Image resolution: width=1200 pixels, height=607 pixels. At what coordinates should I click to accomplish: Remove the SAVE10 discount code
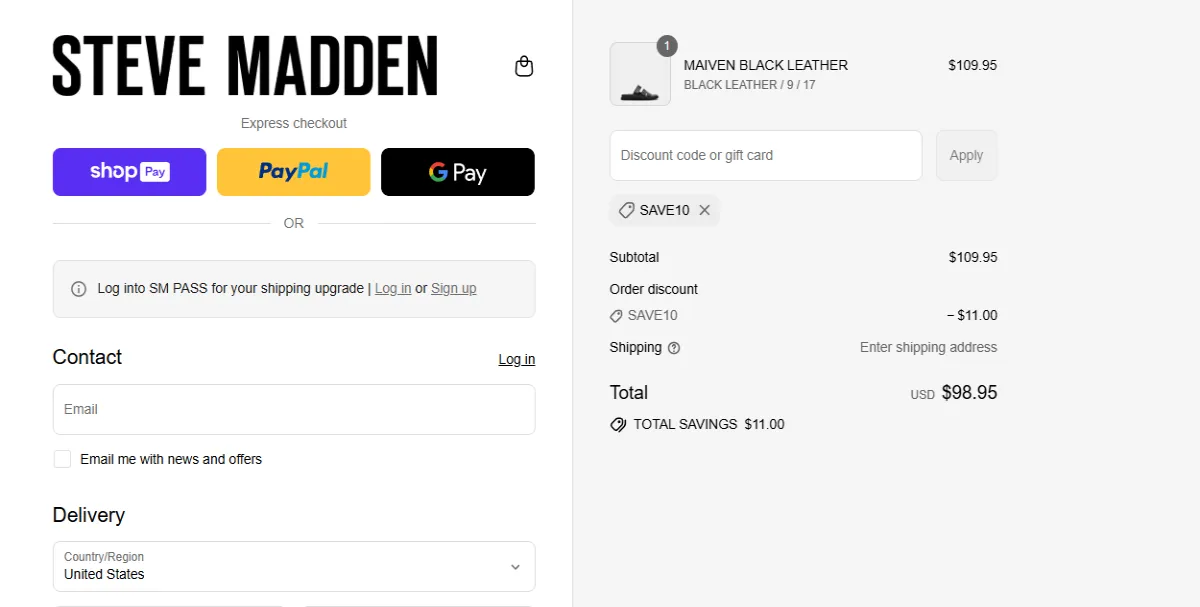coord(705,210)
